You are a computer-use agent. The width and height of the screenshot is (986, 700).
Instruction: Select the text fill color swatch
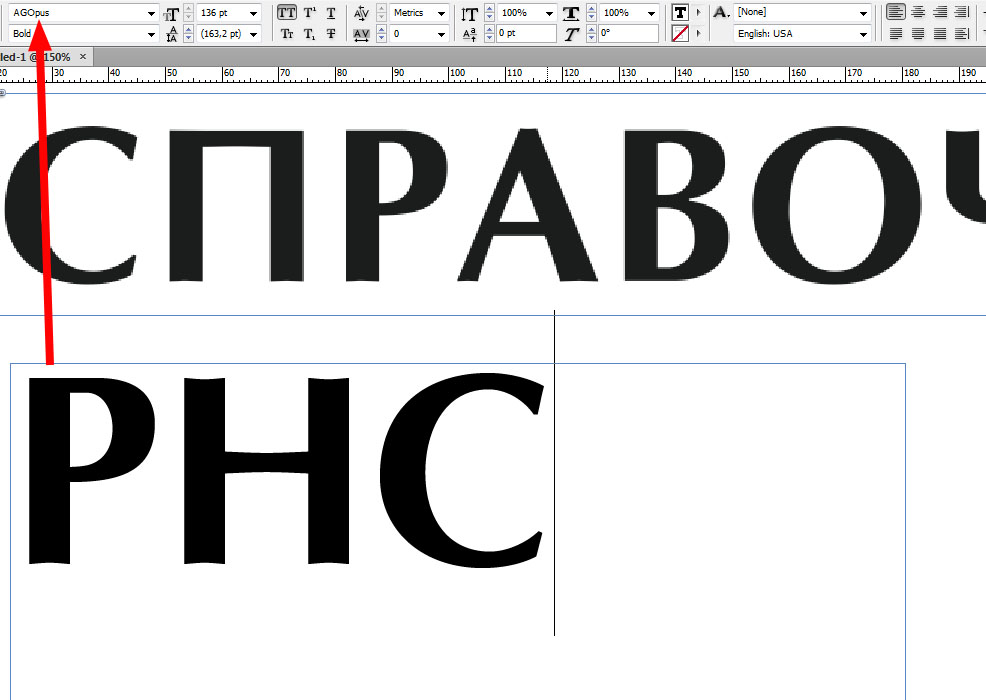pyautogui.click(x=680, y=13)
